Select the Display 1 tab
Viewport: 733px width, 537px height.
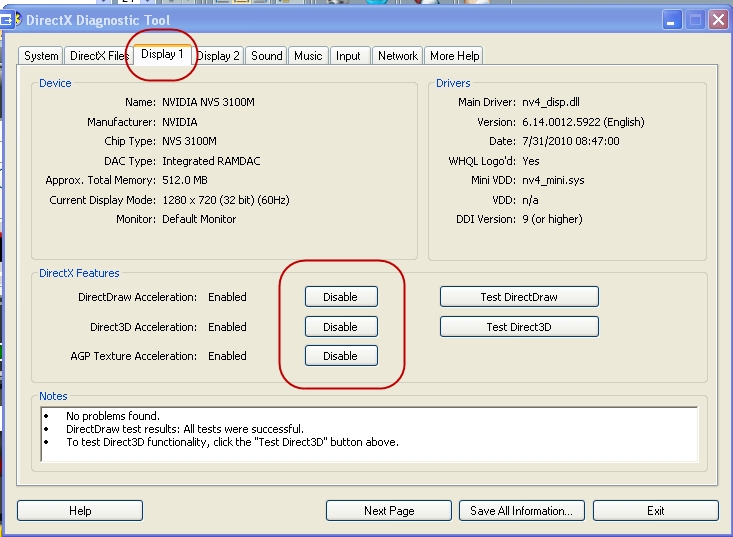click(162, 54)
